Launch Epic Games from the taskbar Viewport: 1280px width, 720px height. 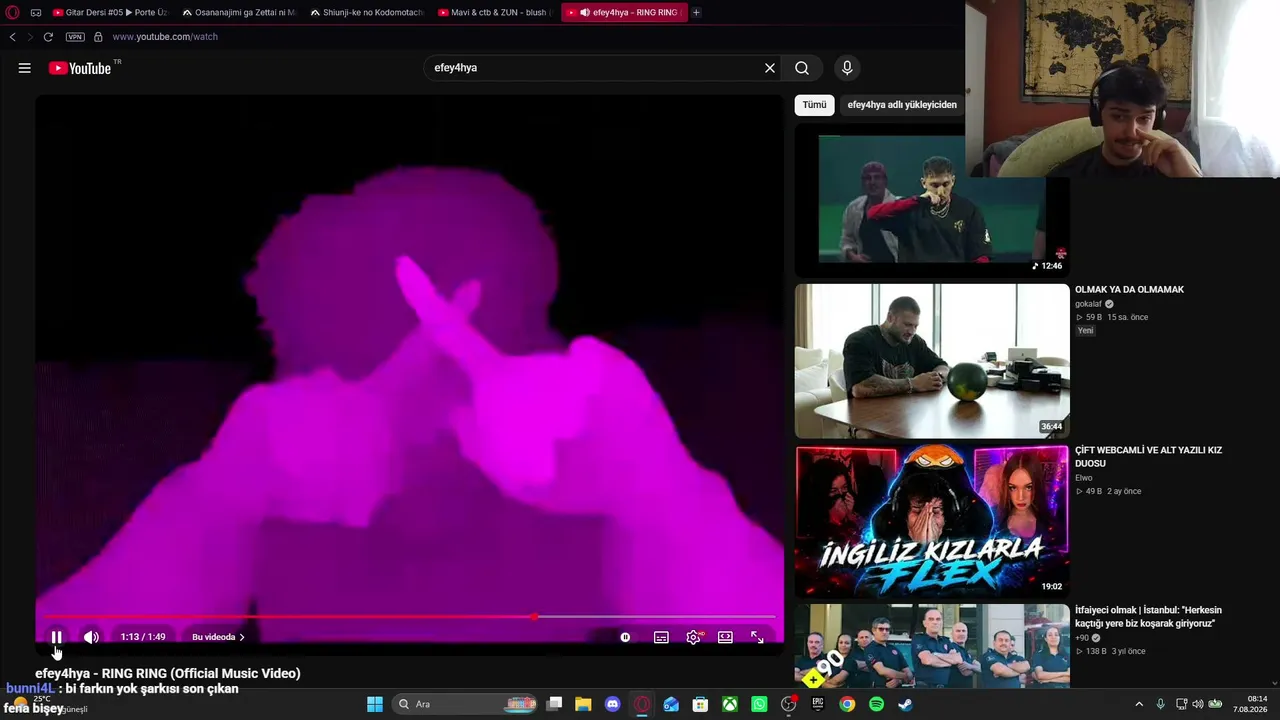pos(818,704)
